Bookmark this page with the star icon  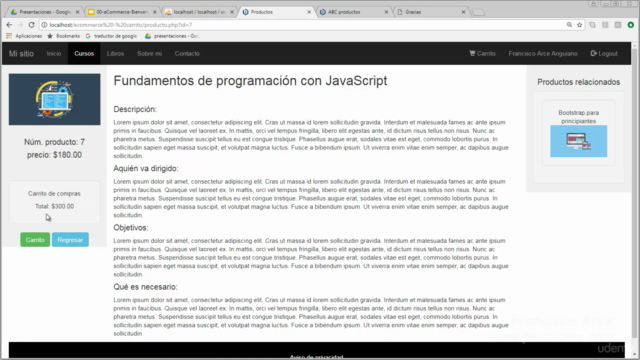[x=580, y=25]
